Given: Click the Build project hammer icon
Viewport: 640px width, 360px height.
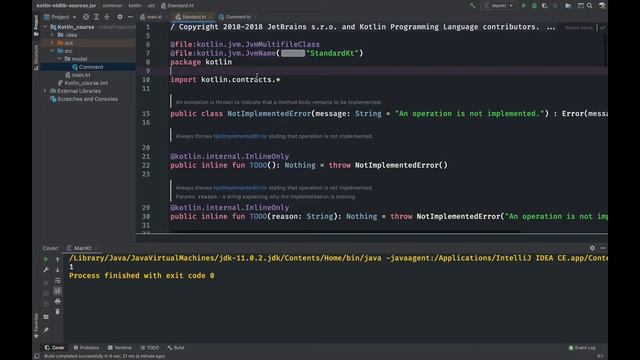Looking at the screenshot, I should click(x=472, y=6).
